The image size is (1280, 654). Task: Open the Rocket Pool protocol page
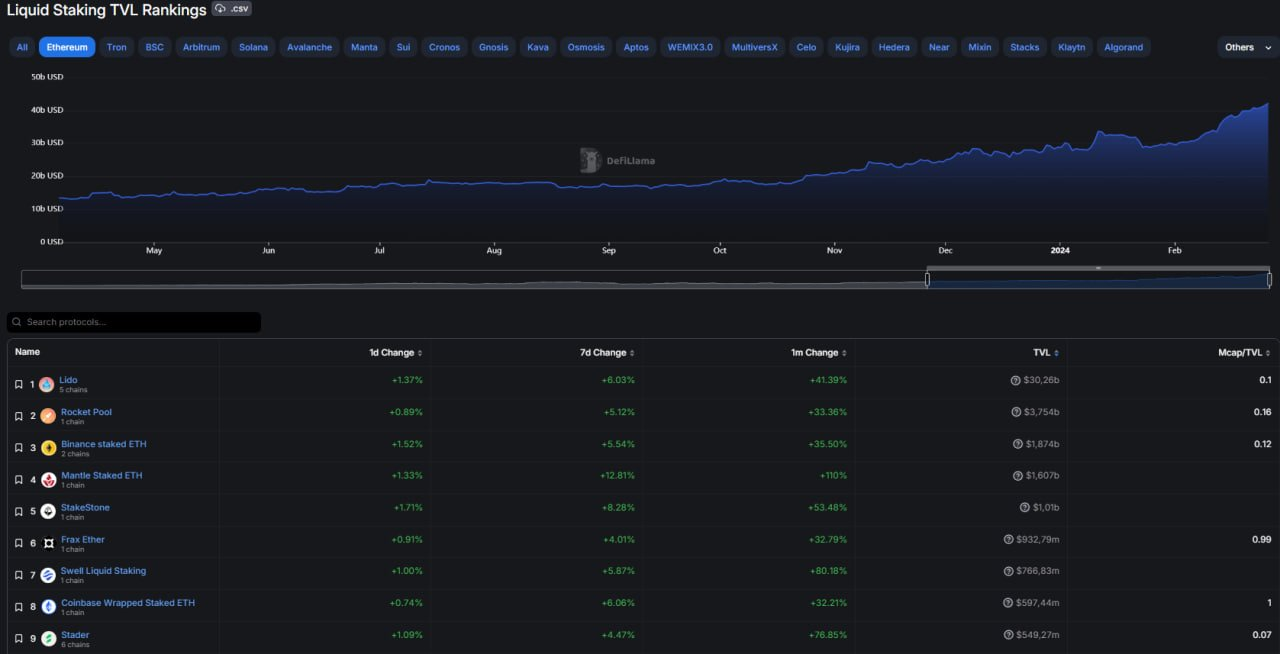(x=86, y=412)
